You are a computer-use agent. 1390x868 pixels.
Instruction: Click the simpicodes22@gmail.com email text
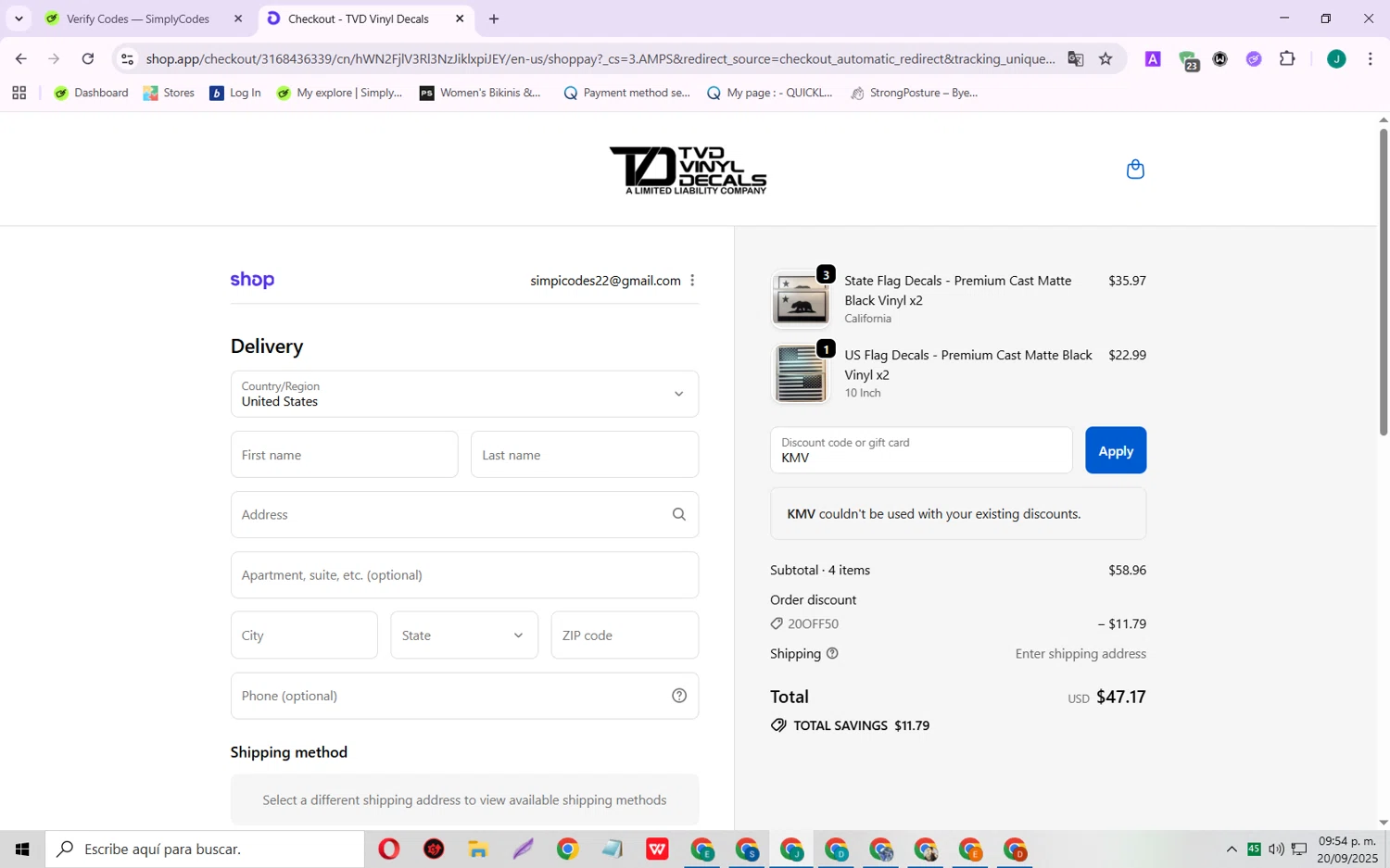(x=605, y=281)
